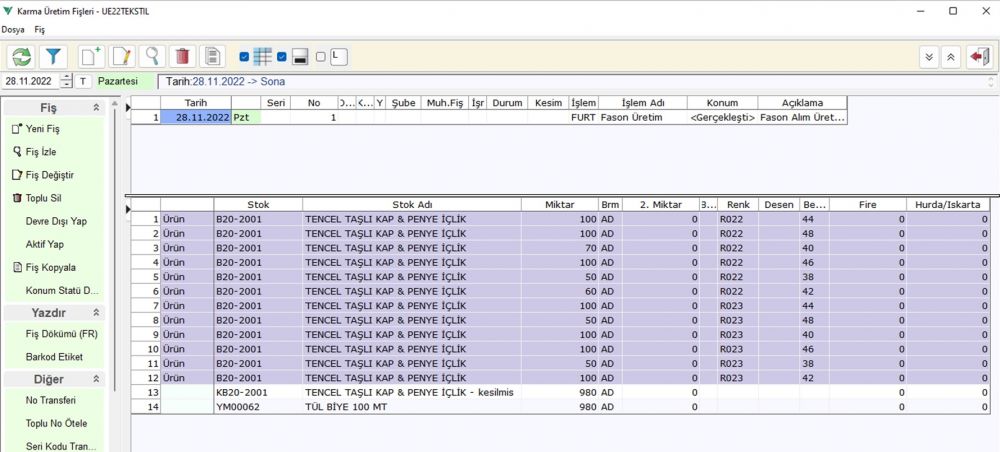Viewport: 1000px width, 452px height.
Task: Open the magnifier view slip icon
Action: pos(152,57)
